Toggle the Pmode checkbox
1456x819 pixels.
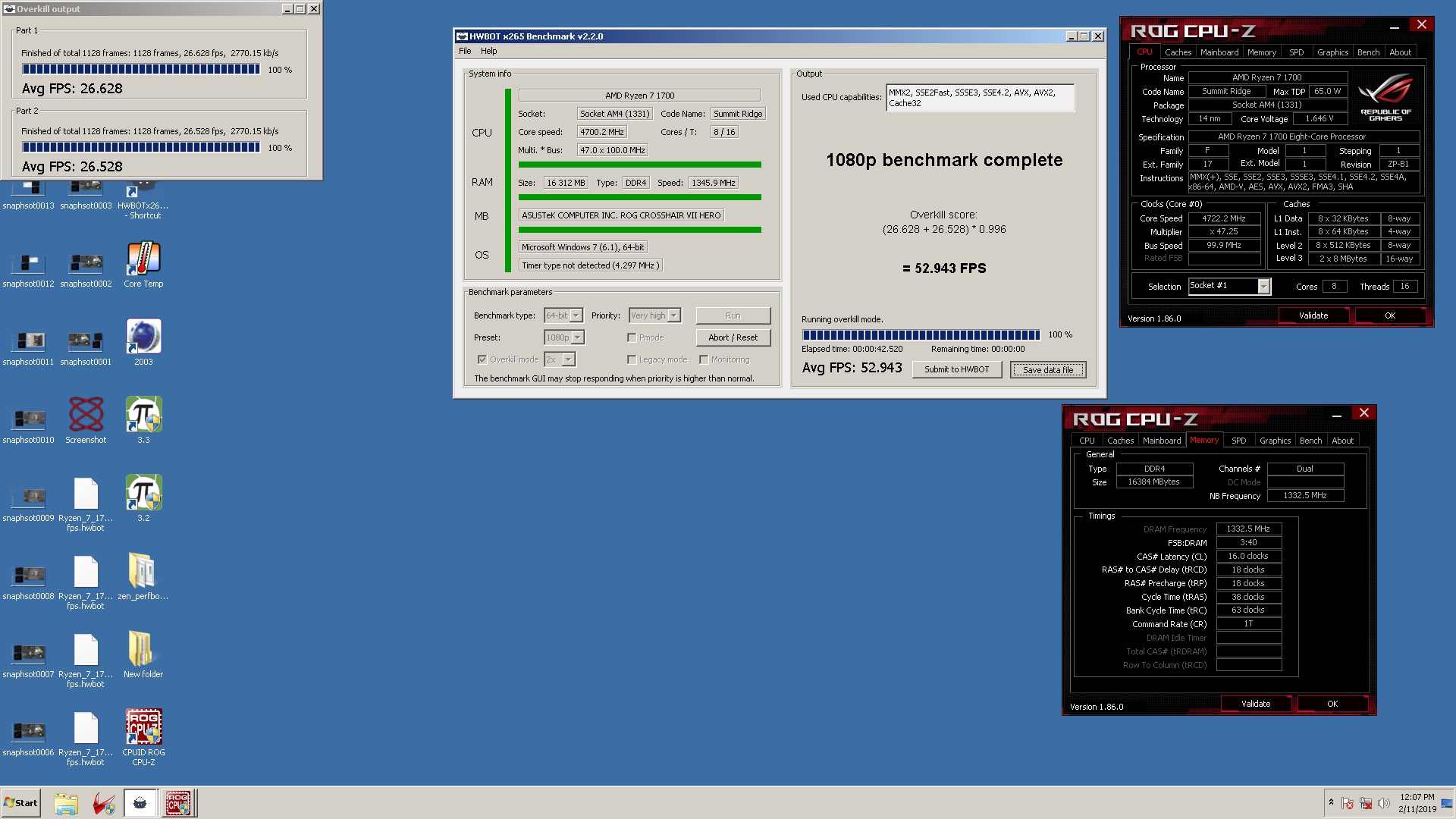tap(632, 337)
